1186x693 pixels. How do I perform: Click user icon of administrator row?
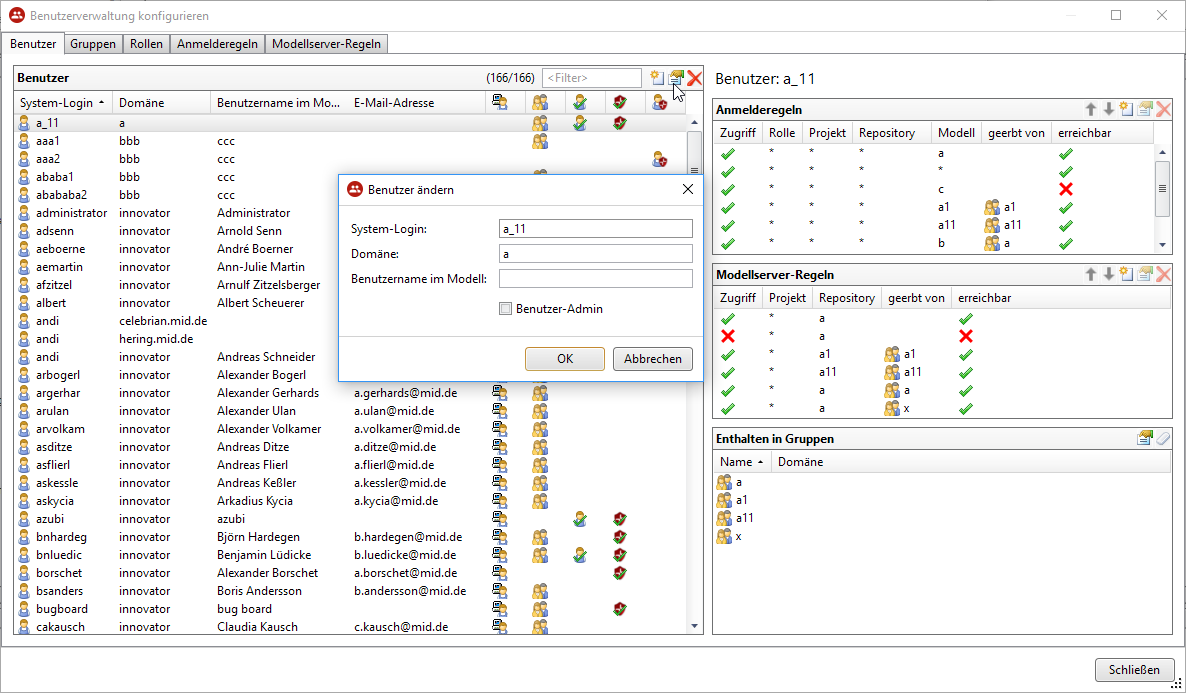click(x=24, y=213)
